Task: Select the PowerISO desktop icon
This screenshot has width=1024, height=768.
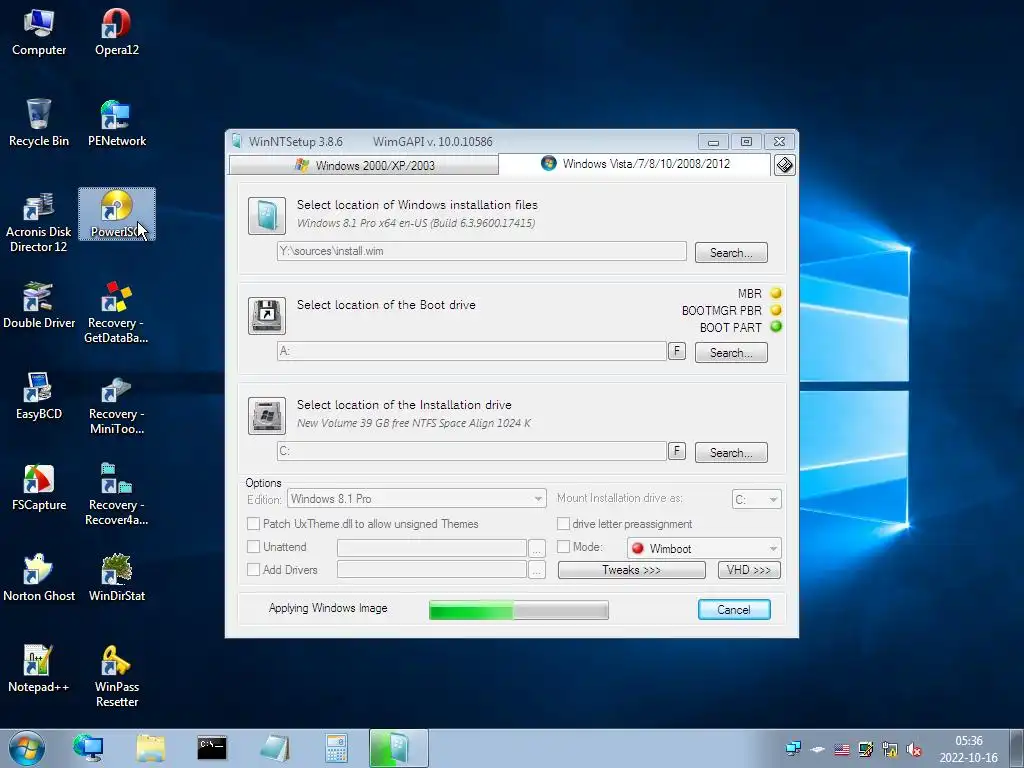Action: [x=116, y=214]
